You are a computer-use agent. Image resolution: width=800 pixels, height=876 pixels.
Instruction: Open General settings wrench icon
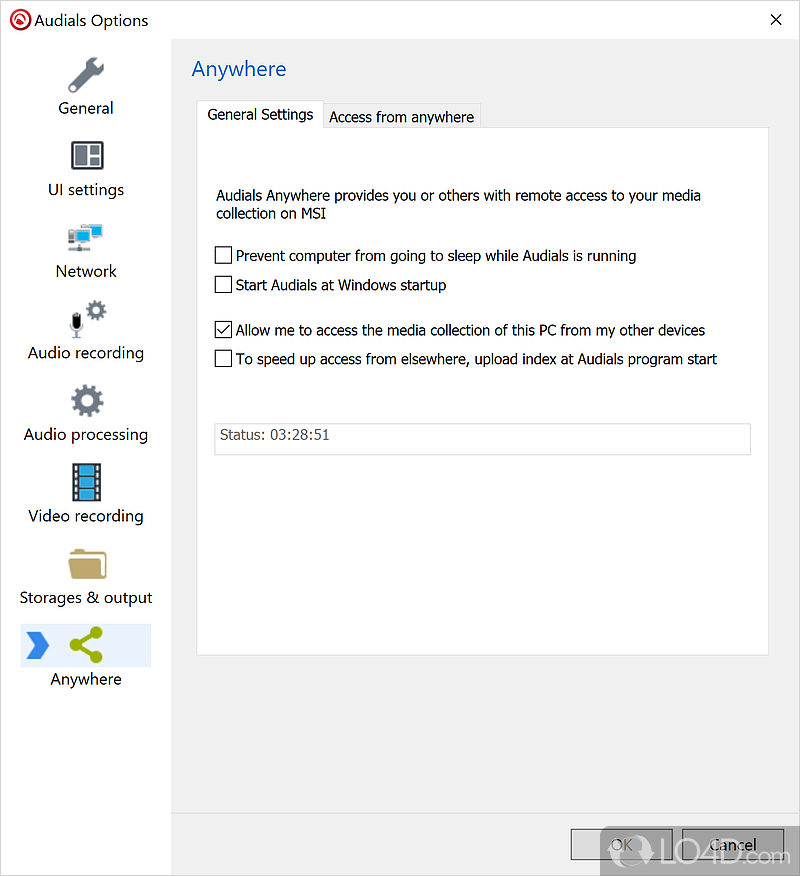coord(86,74)
